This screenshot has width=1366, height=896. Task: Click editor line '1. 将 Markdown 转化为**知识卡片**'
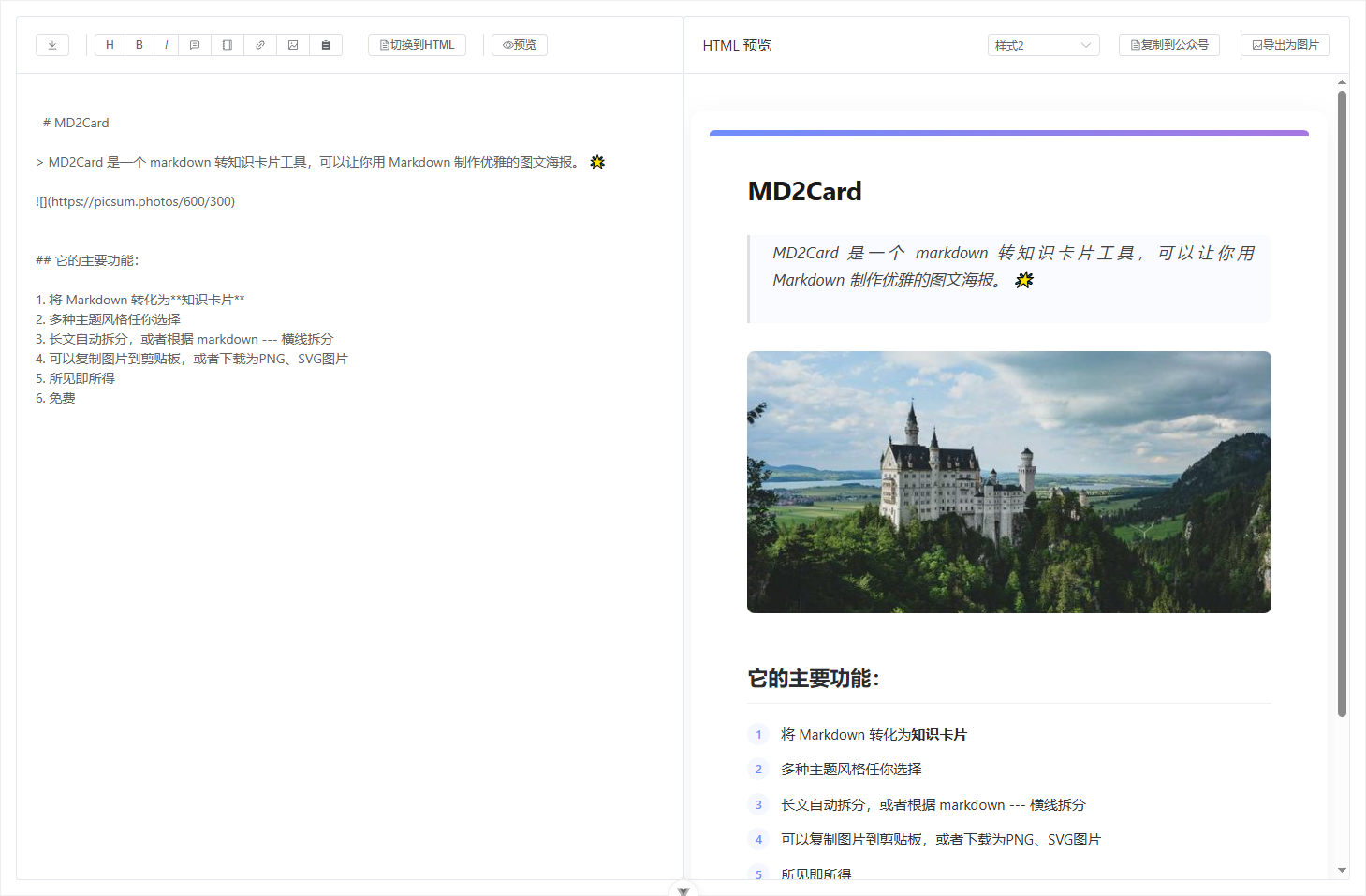coord(140,300)
